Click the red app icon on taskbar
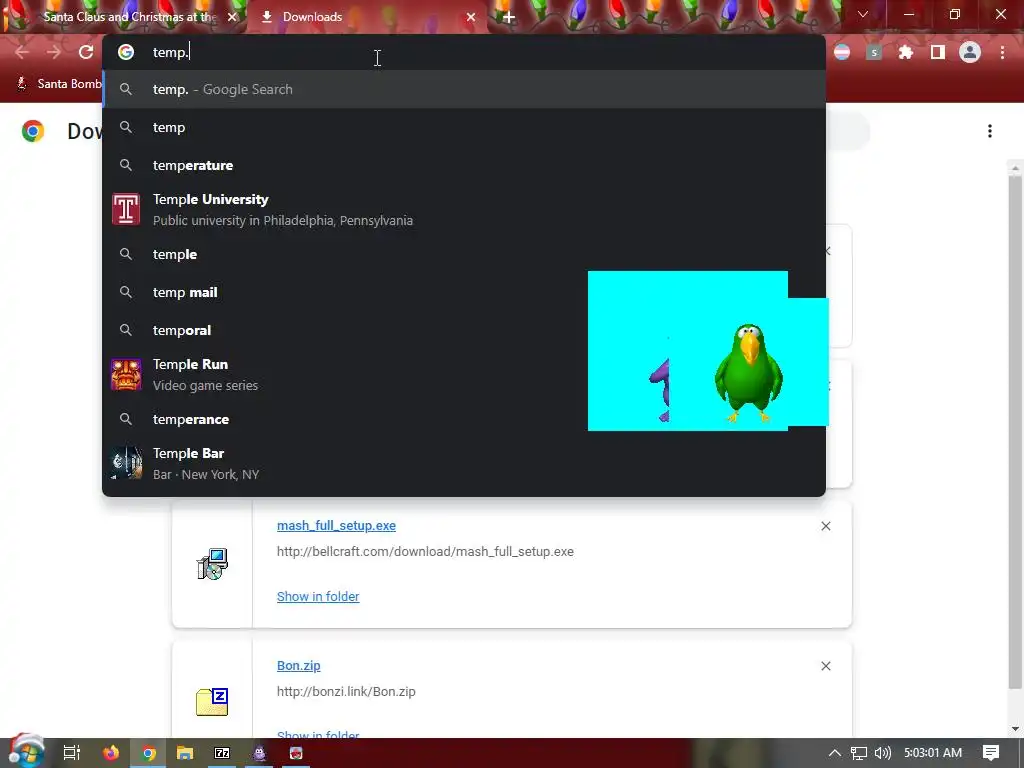The height and width of the screenshot is (768, 1024). (x=296, y=753)
